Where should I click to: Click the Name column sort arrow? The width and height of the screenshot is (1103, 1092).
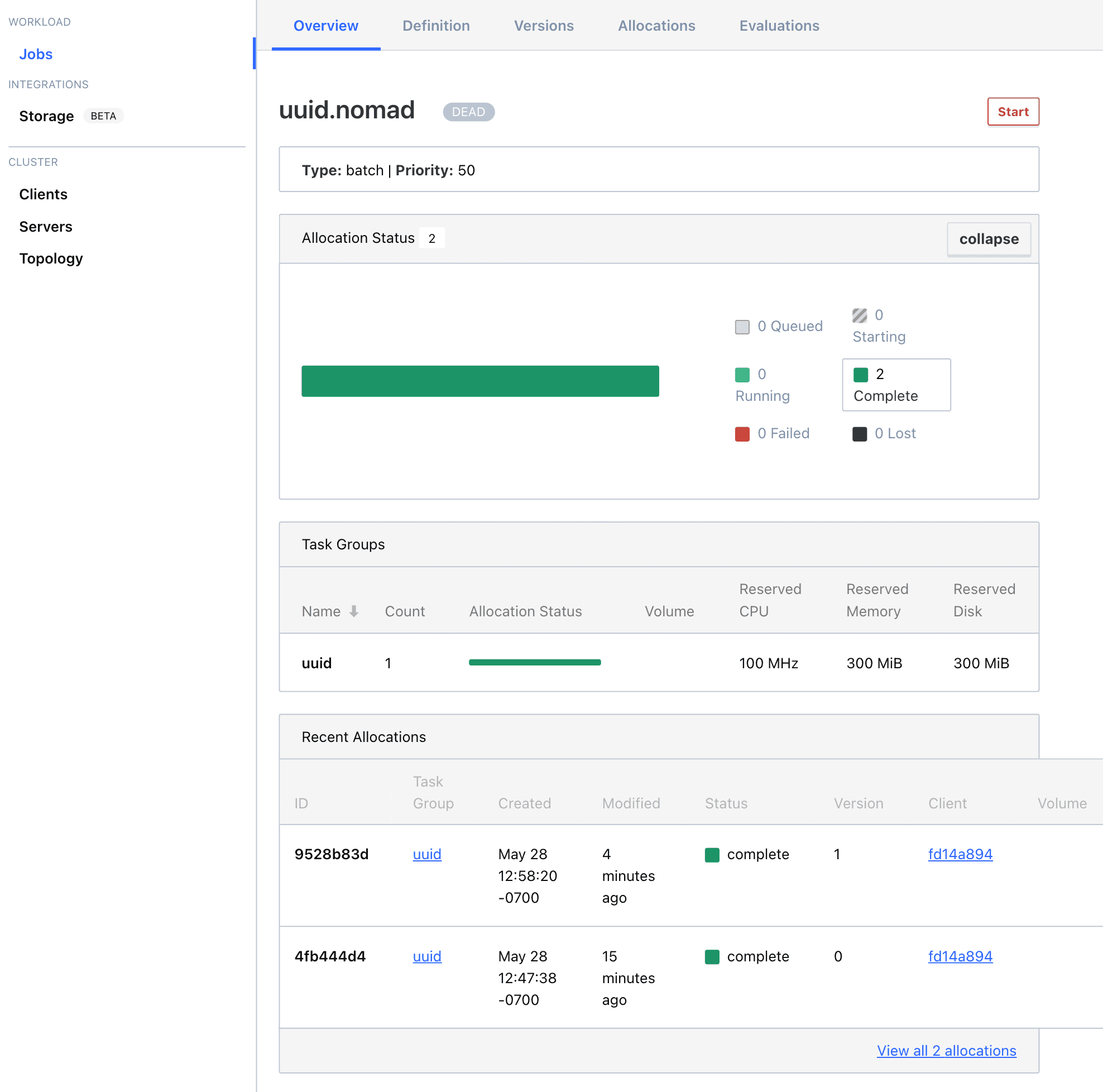353,611
